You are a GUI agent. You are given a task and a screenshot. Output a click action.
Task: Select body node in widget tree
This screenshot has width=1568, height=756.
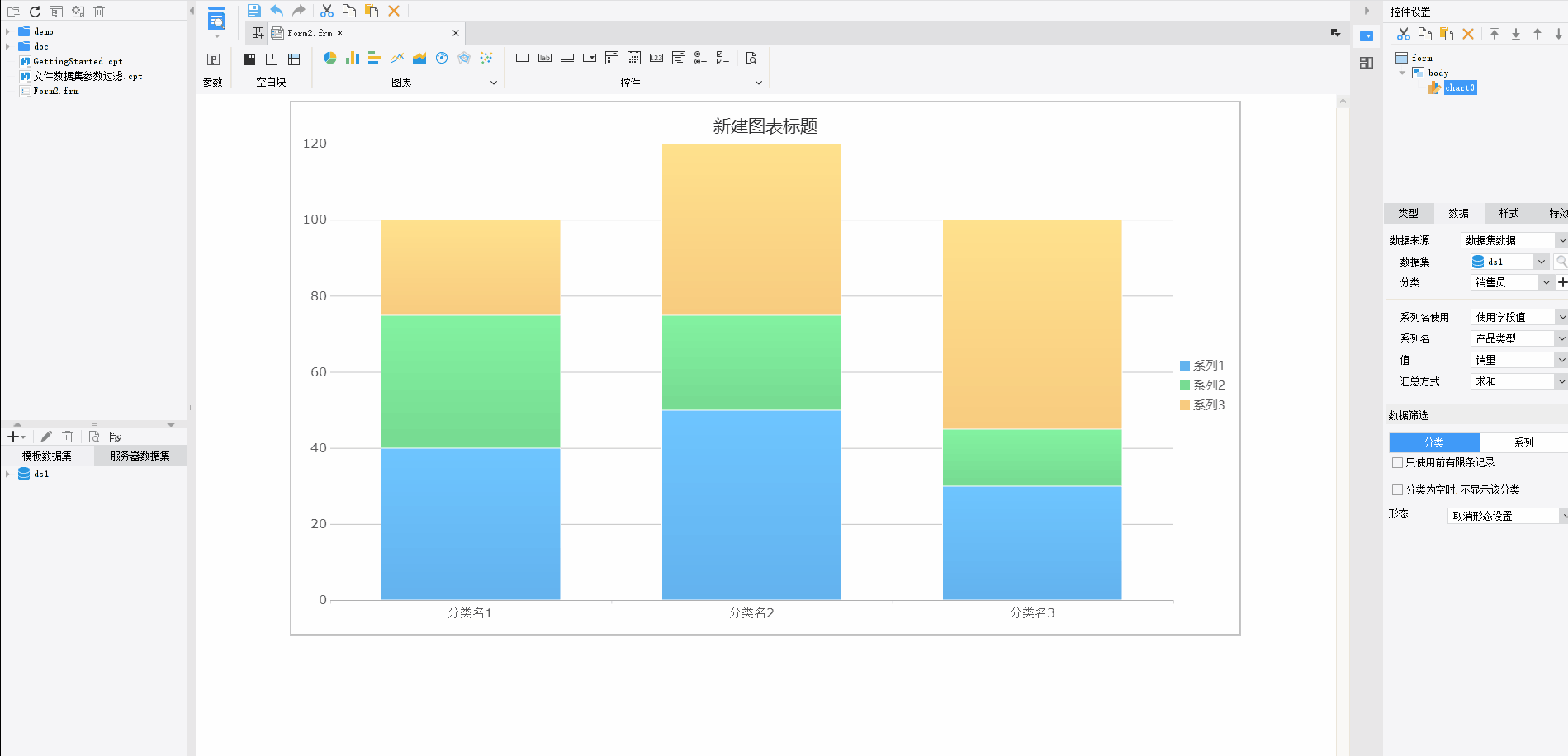pos(1438,73)
